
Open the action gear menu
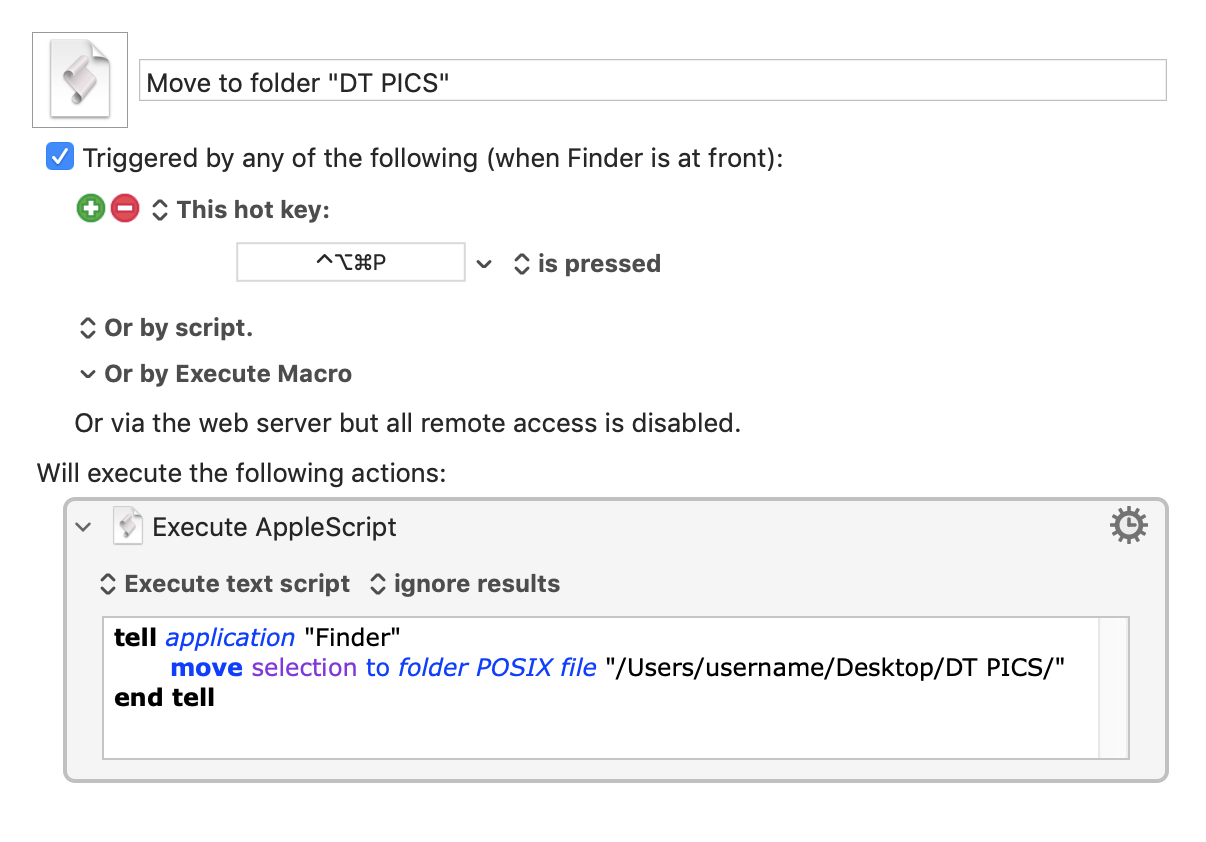(x=1129, y=525)
